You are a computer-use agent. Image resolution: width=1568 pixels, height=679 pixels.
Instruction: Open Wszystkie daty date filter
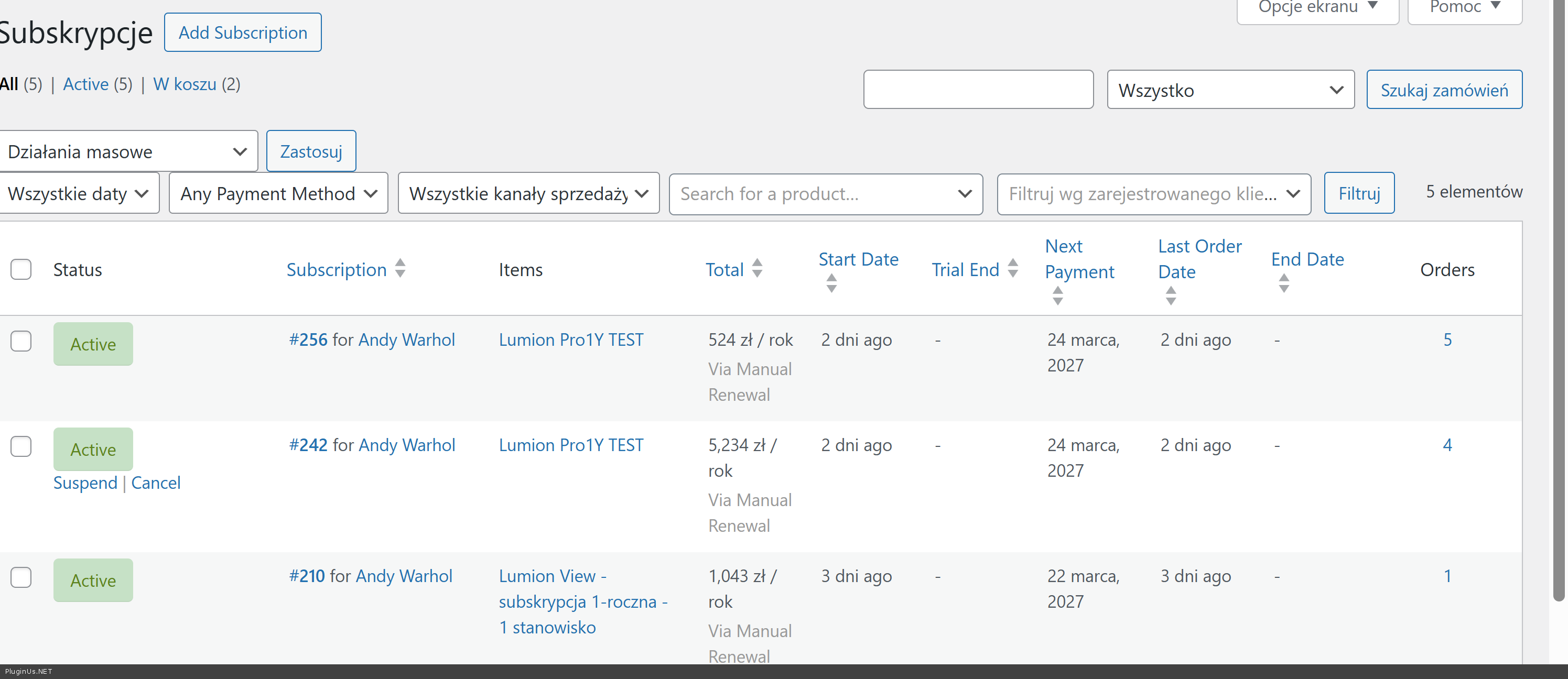(79, 193)
